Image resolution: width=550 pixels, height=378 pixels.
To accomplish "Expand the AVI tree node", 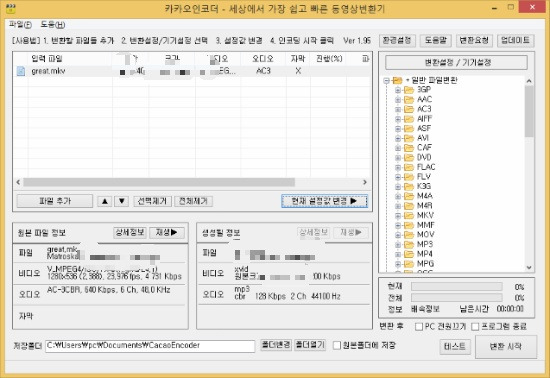I will coord(398,138).
